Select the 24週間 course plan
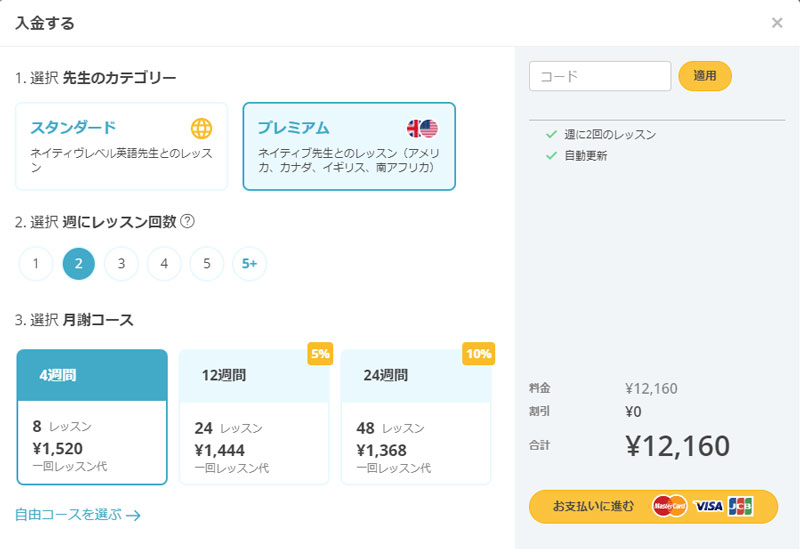800x549 pixels. point(416,417)
